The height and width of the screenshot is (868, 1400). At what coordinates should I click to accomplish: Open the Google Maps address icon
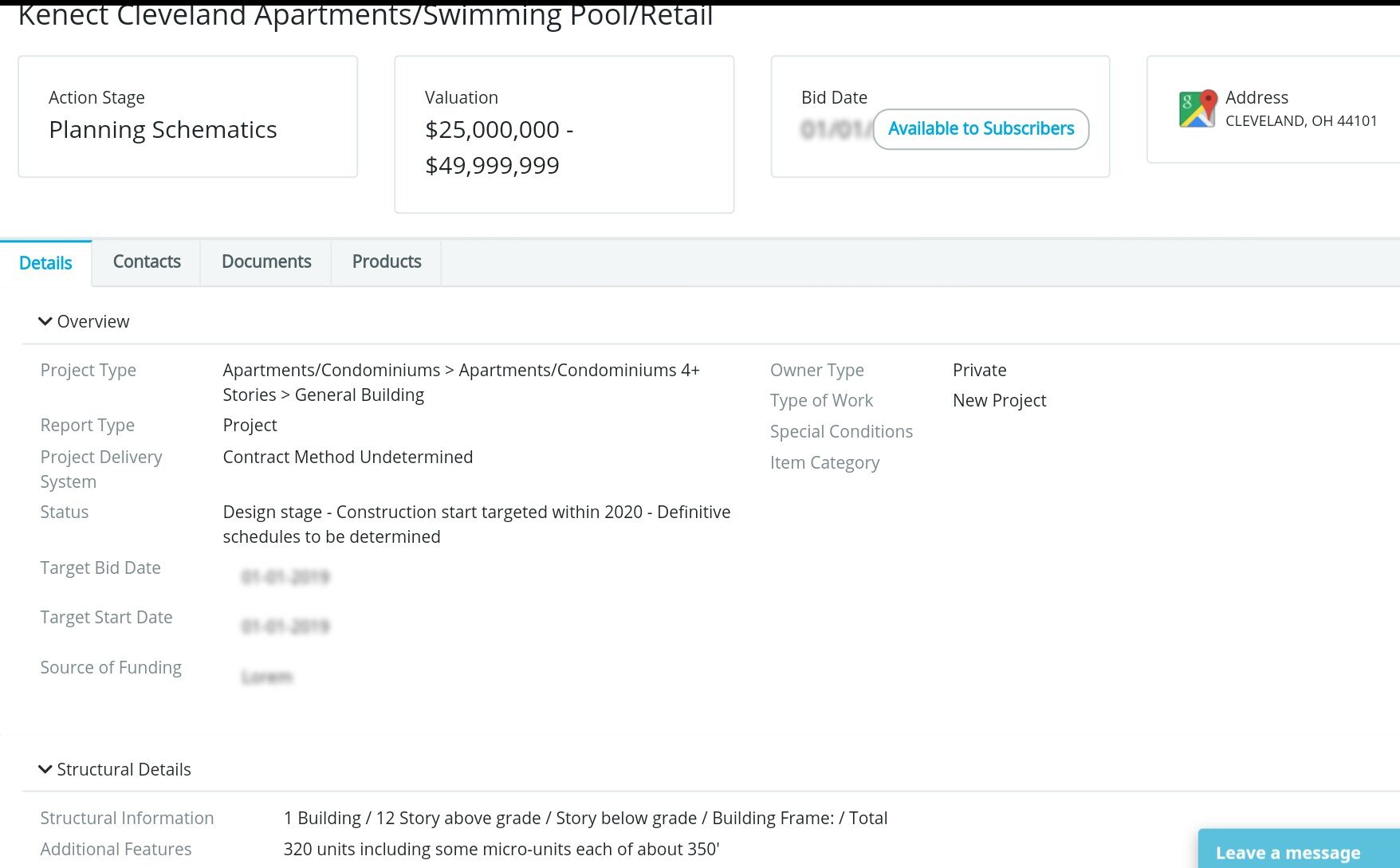click(x=1197, y=108)
